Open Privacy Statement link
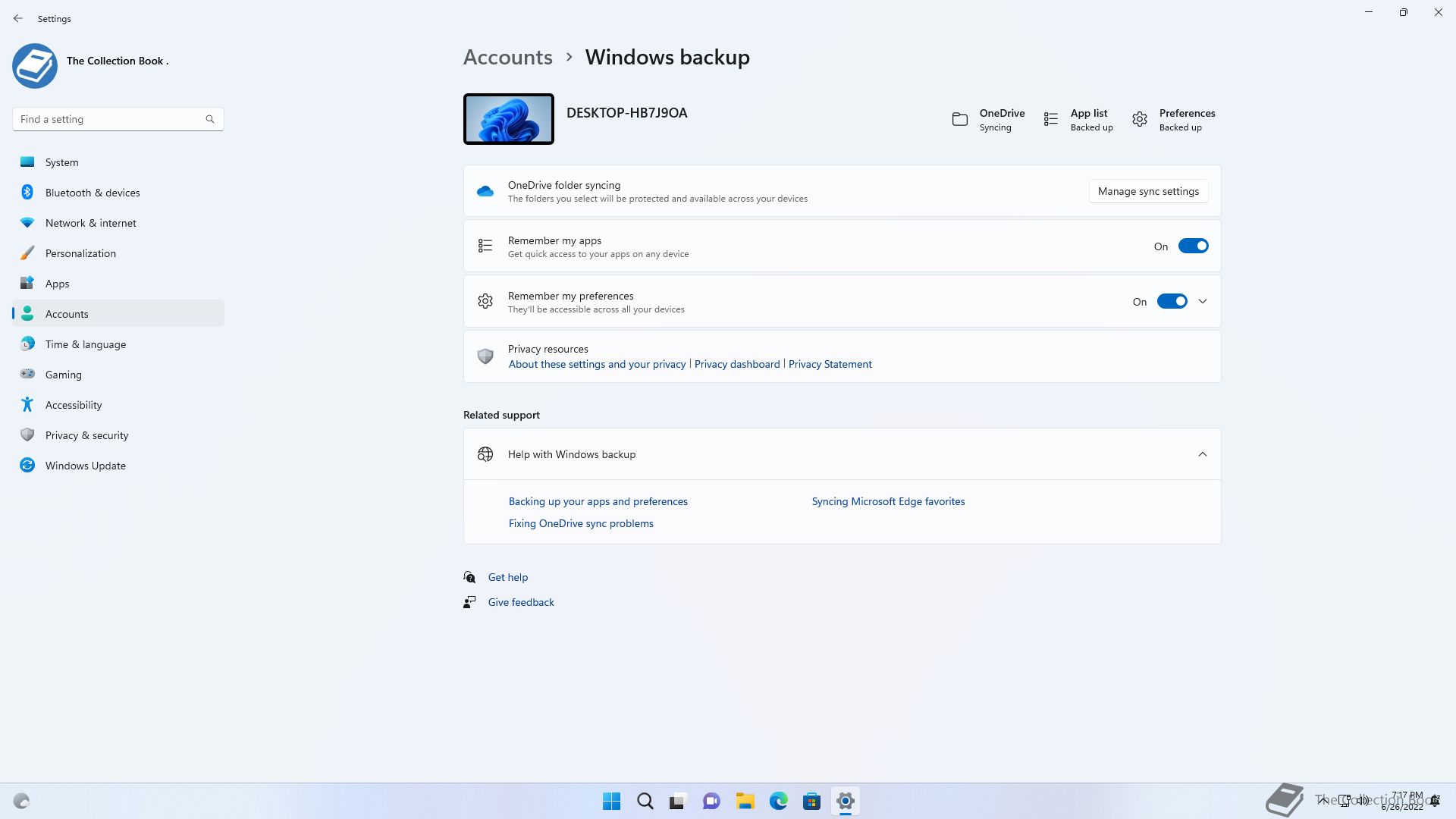The width and height of the screenshot is (1456, 819). pyautogui.click(x=830, y=364)
